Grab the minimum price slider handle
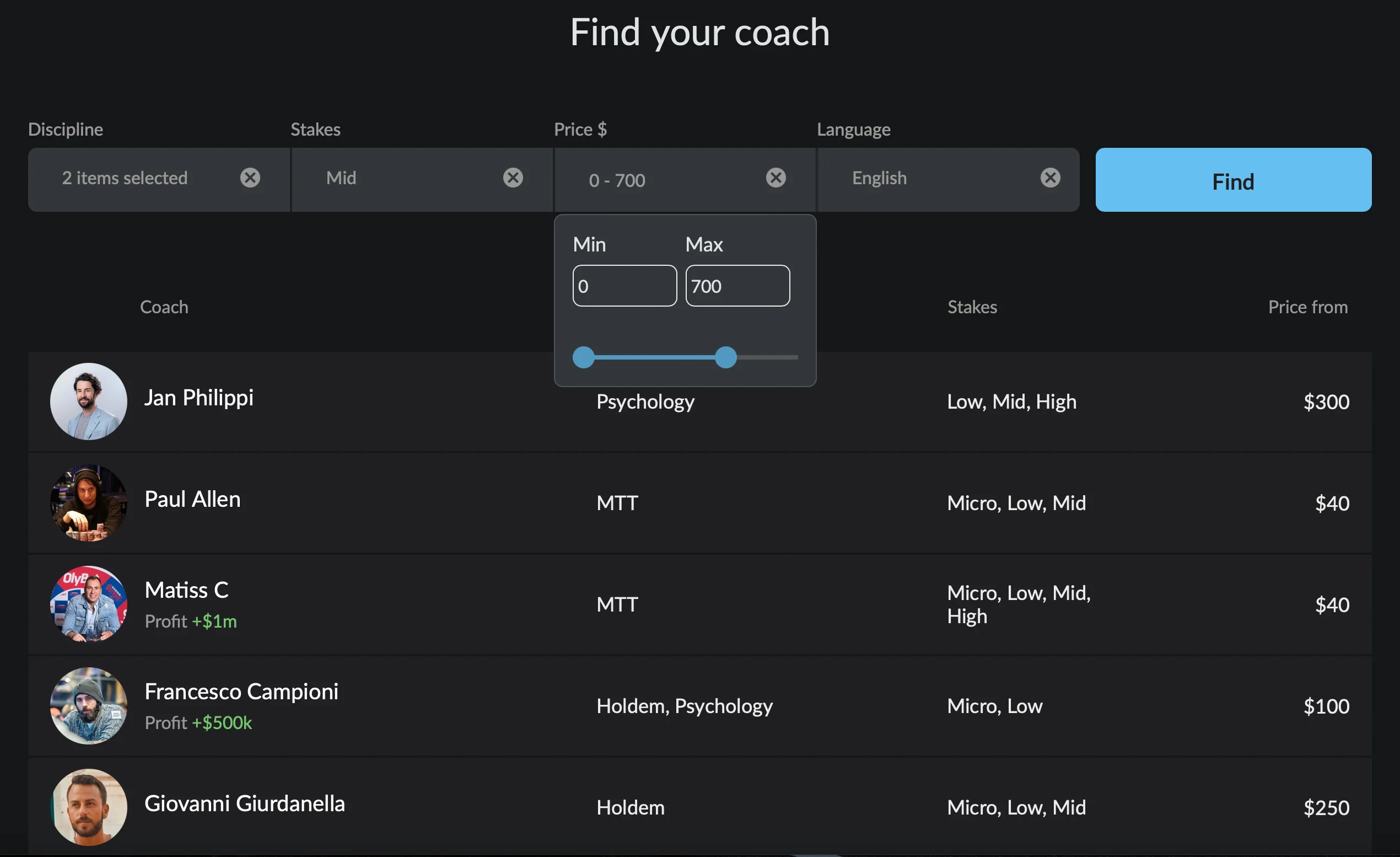 pos(584,357)
